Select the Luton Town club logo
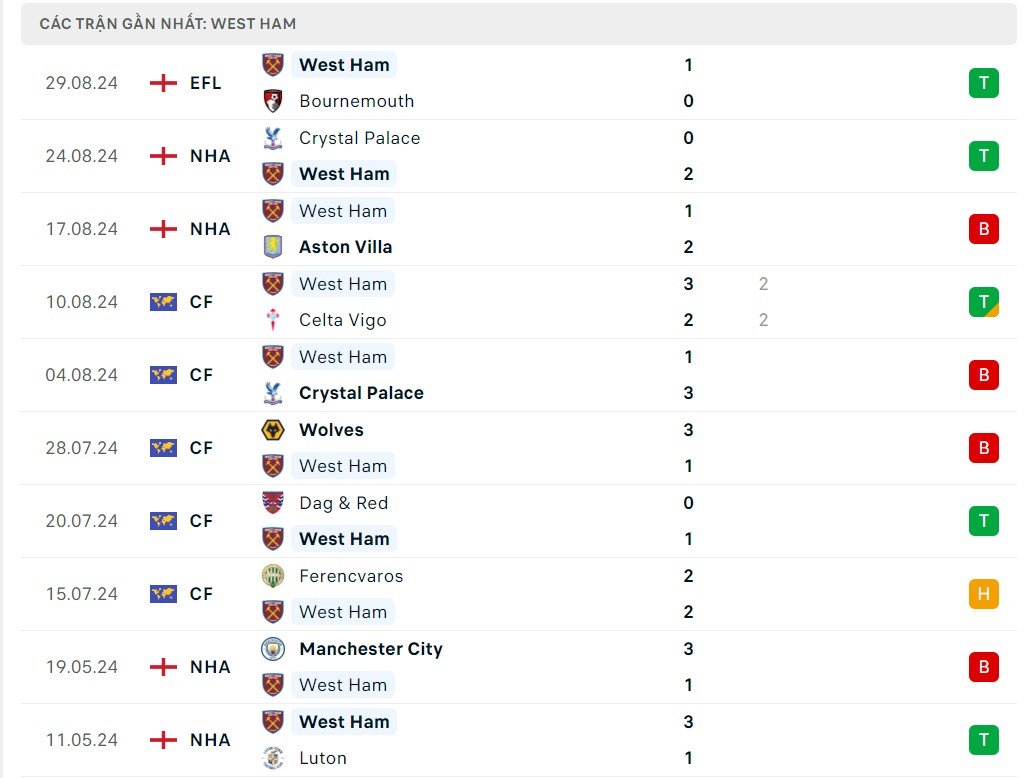The height and width of the screenshot is (778, 1029). click(272, 758)
